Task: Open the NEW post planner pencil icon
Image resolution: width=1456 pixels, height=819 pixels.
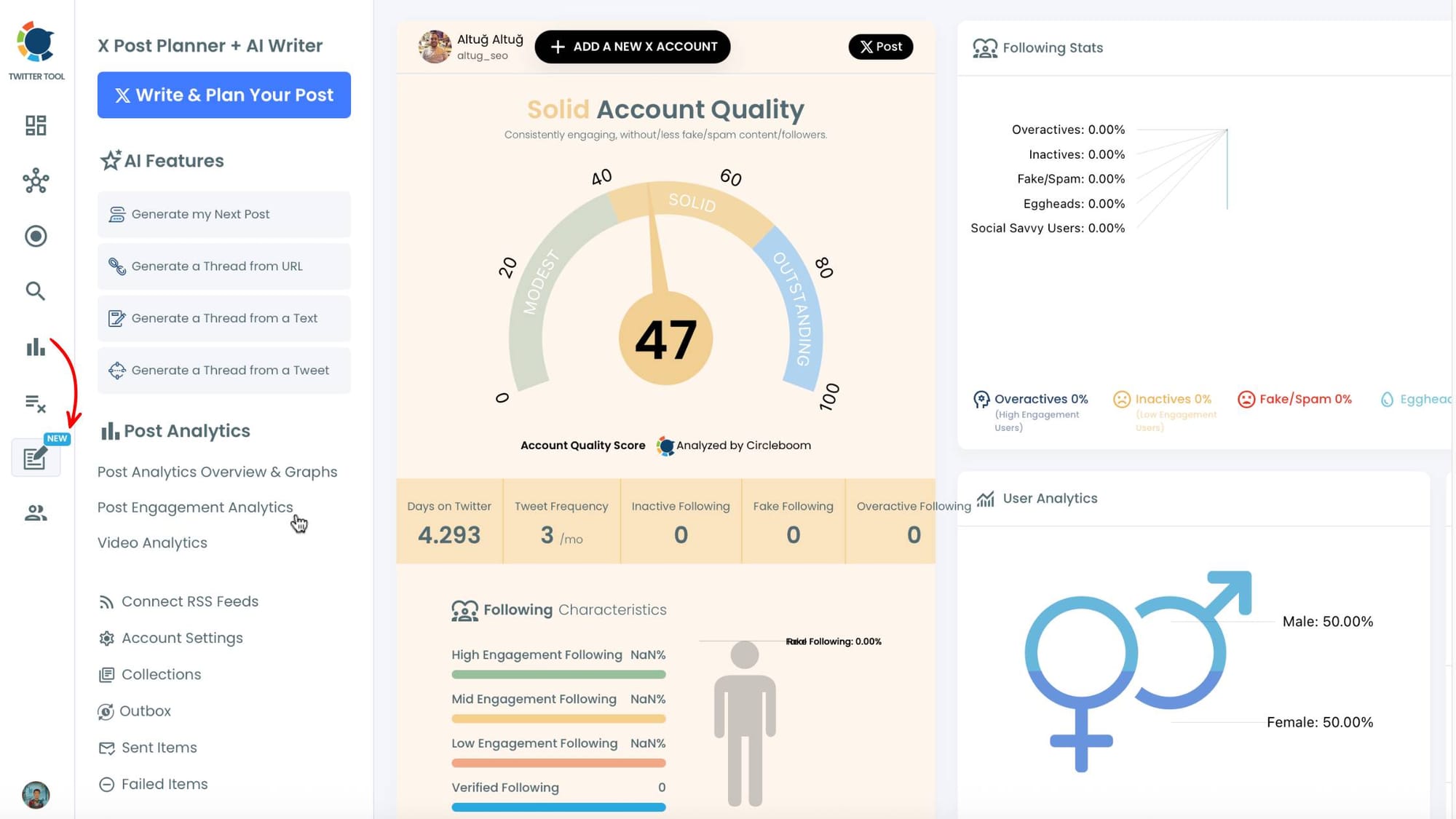Action: 36,458
